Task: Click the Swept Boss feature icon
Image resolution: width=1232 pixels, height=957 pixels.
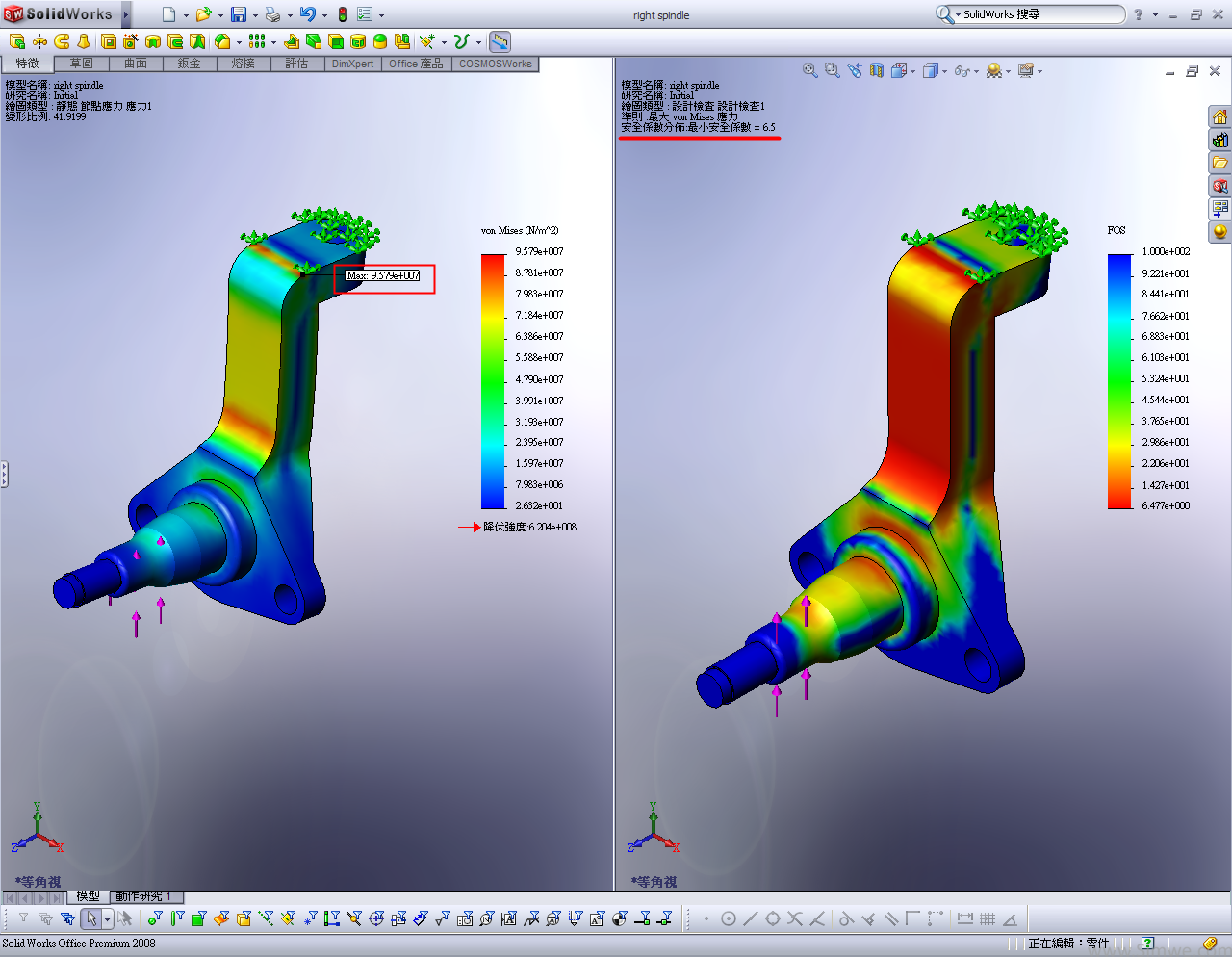Action: pyautogui.click(x=62, y=41)
